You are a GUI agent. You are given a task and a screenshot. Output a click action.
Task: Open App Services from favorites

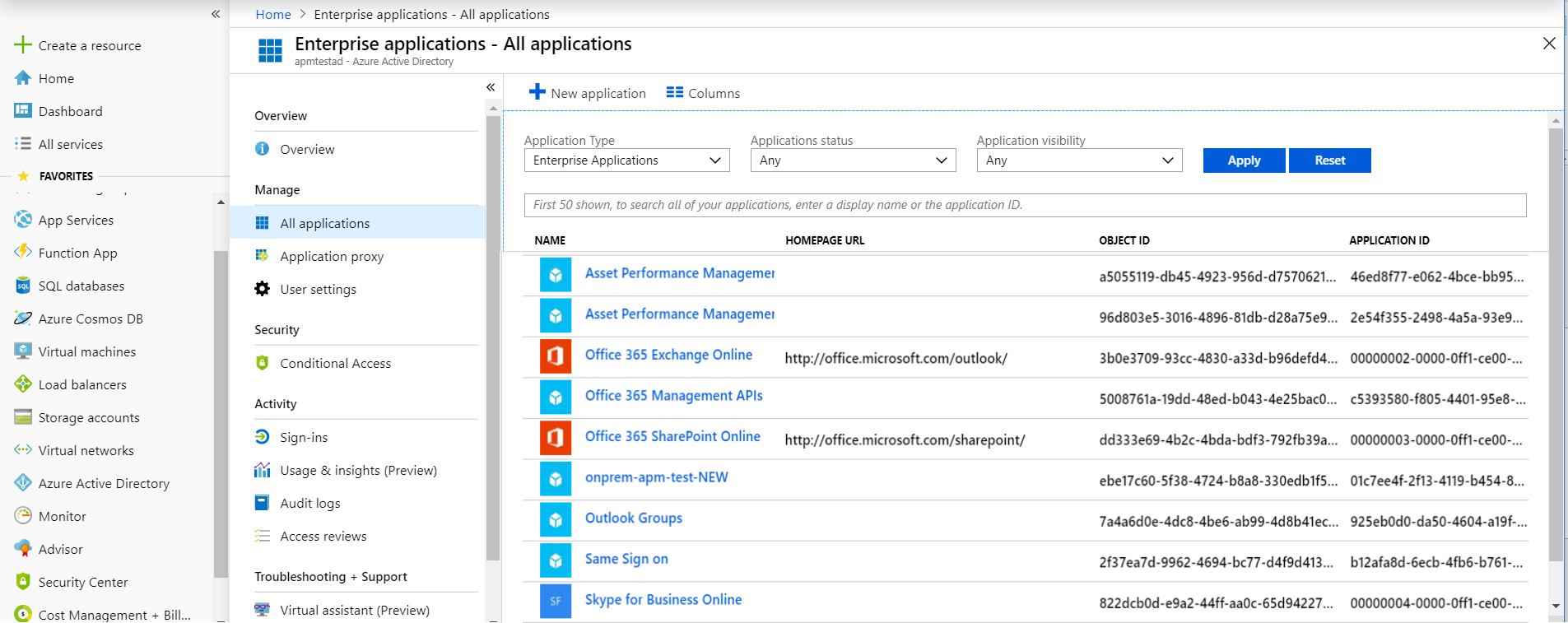76,220
